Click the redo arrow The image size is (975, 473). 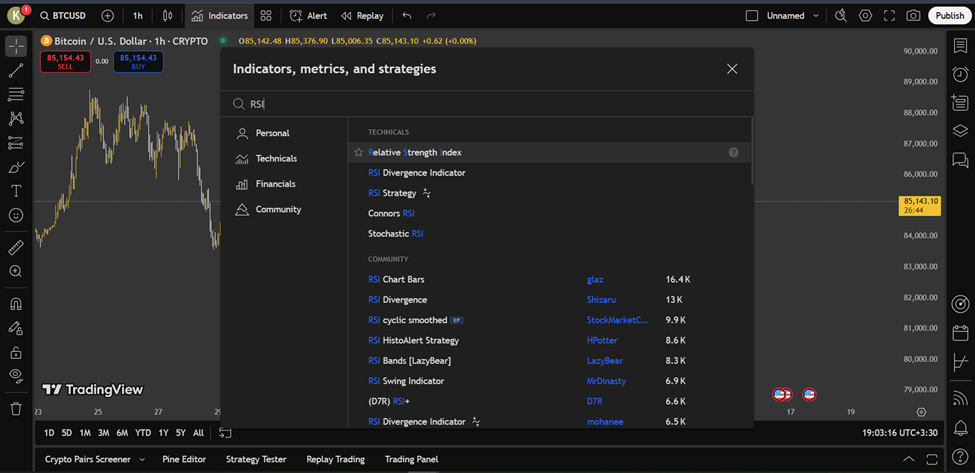click(x=431, y=16)
